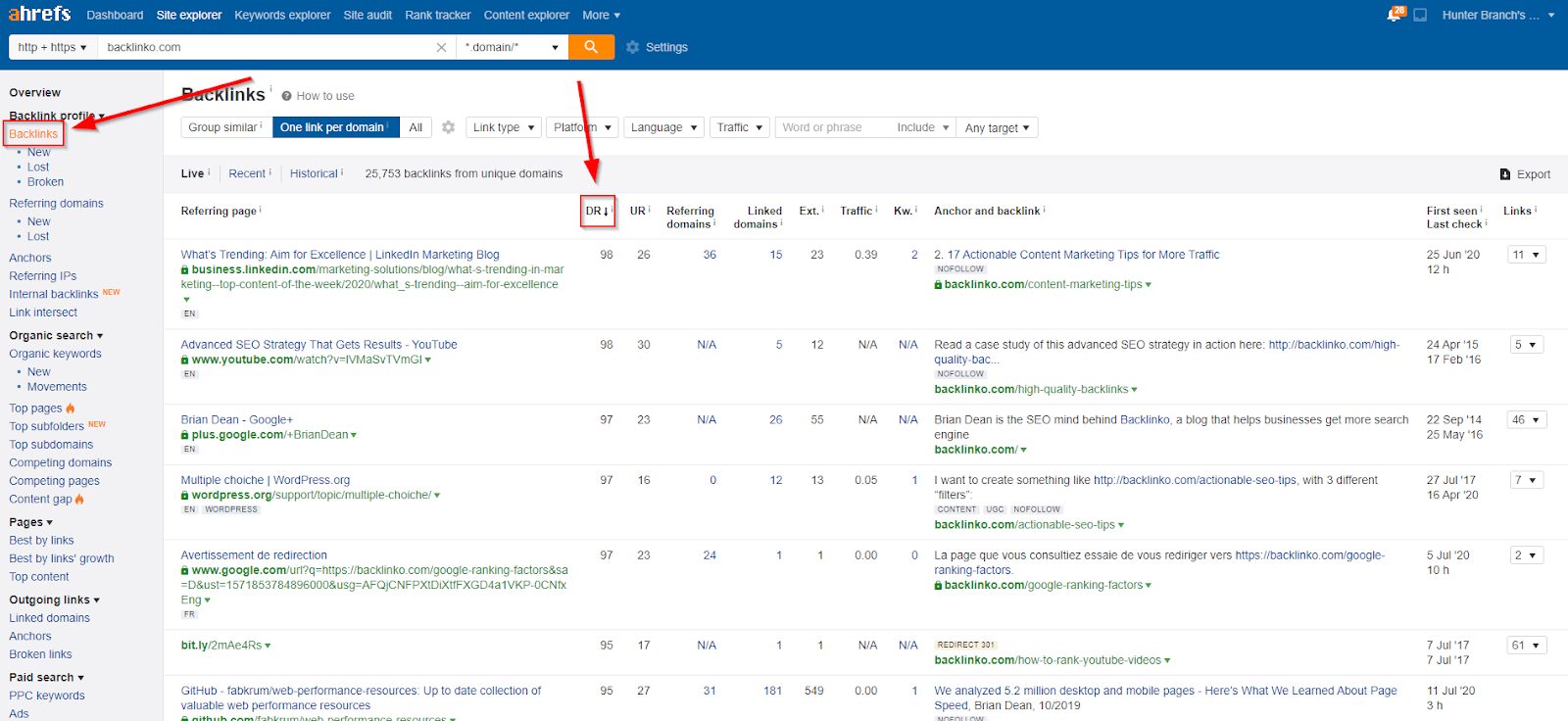Click the flame icon next to Content gap
The image size is (1568, 721).
[80, 500]
